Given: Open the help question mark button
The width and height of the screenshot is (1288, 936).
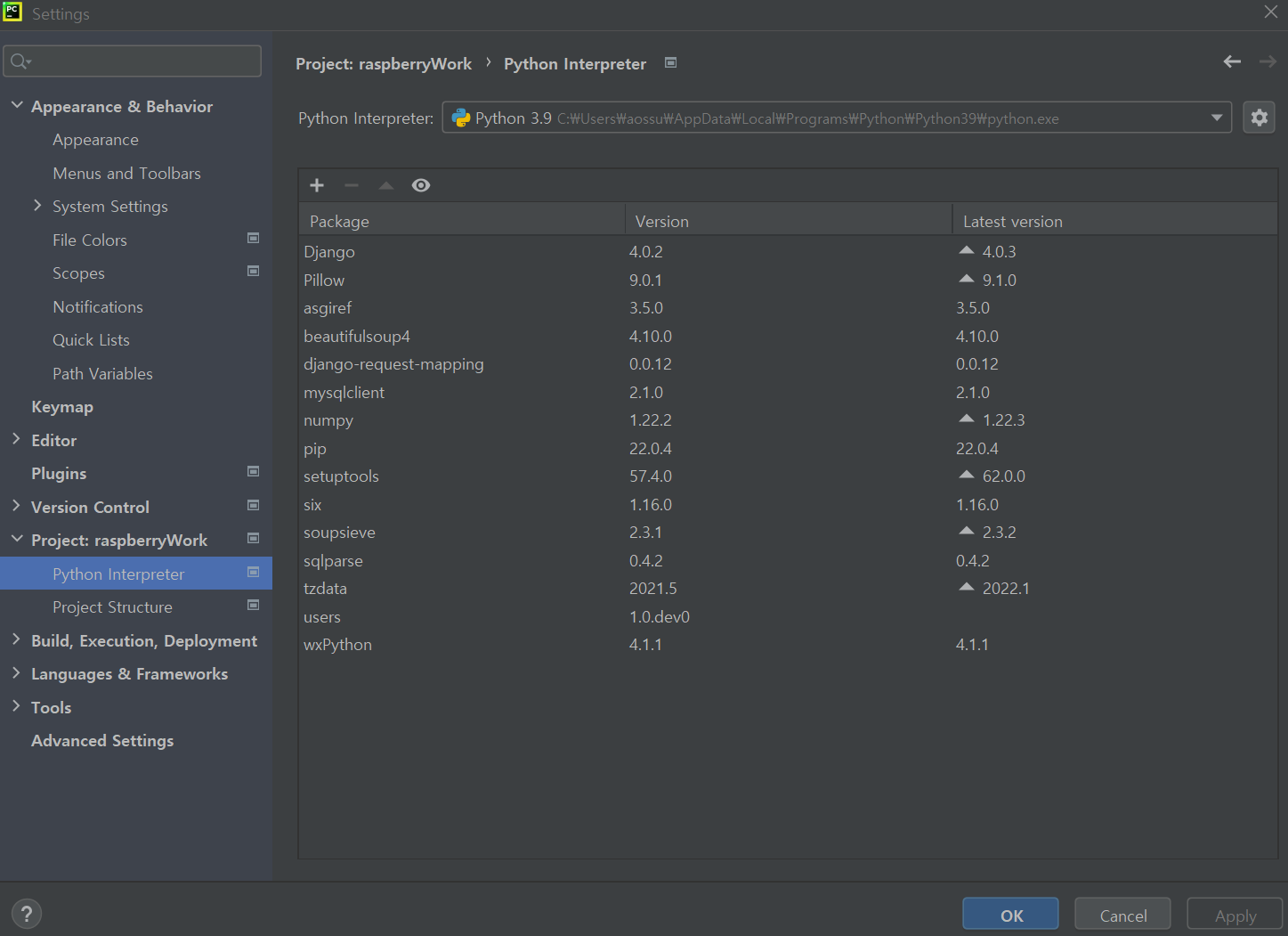Looking at the screenshot, I should tap(27, 914).
